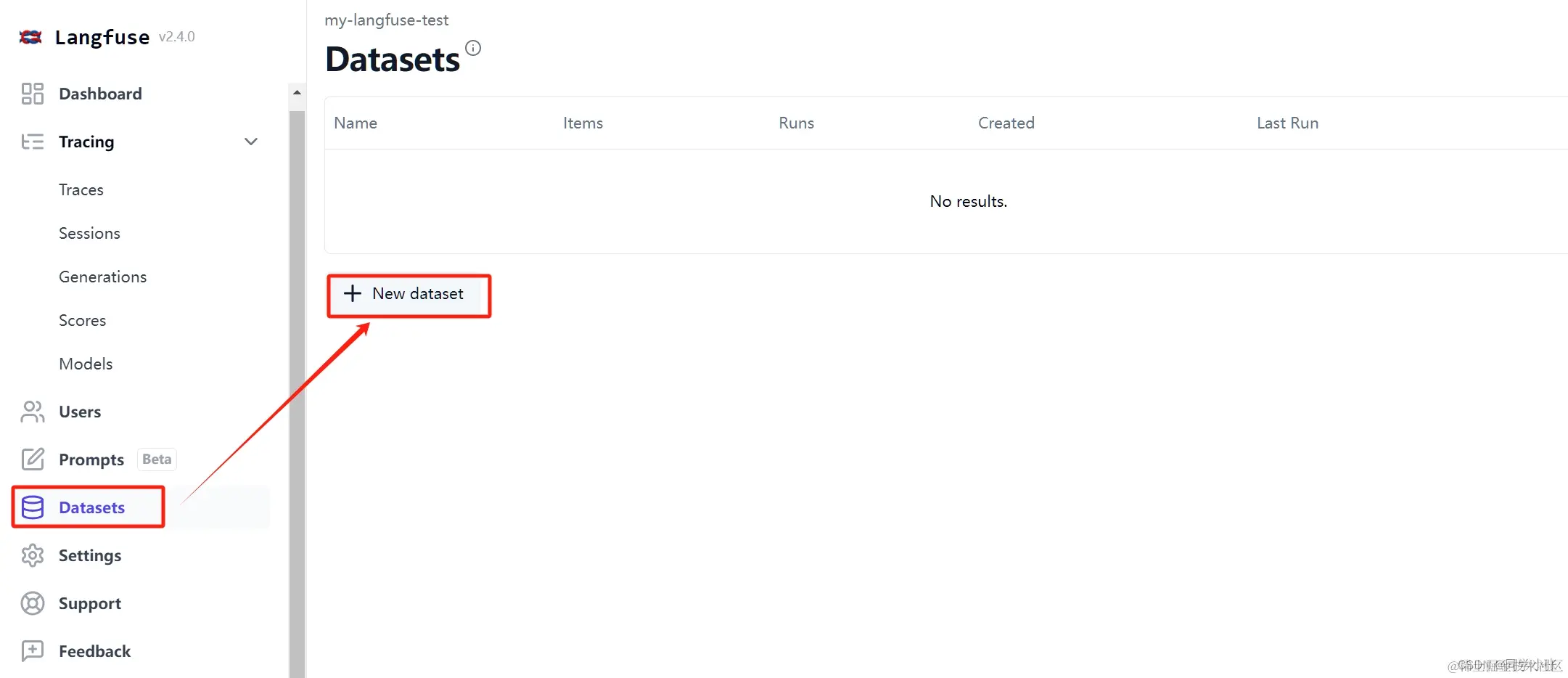Click the Datasets database icon

point(33,507)
